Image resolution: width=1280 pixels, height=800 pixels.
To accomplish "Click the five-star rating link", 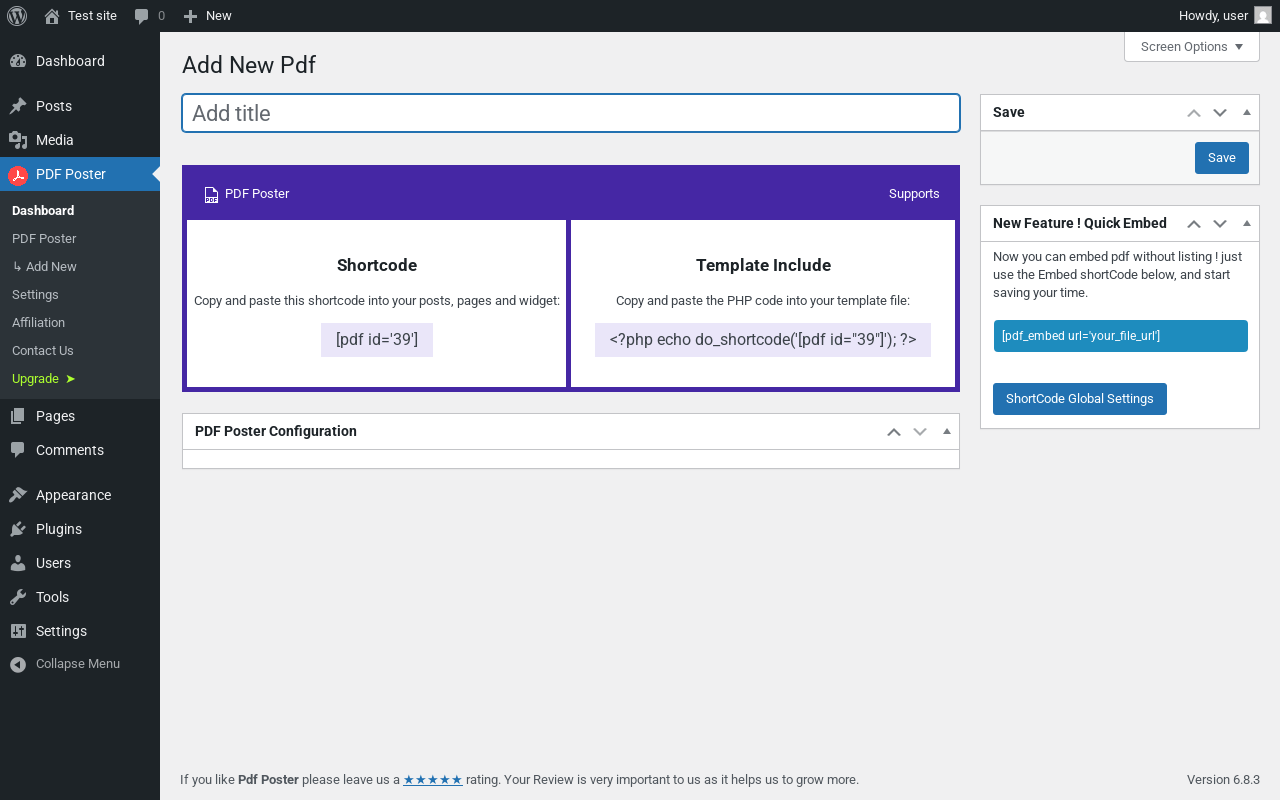I will [x=432, y=780].
